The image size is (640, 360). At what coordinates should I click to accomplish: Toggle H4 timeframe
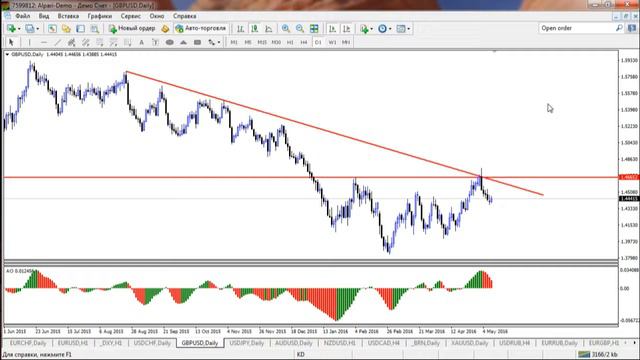[x=304, y=42]
